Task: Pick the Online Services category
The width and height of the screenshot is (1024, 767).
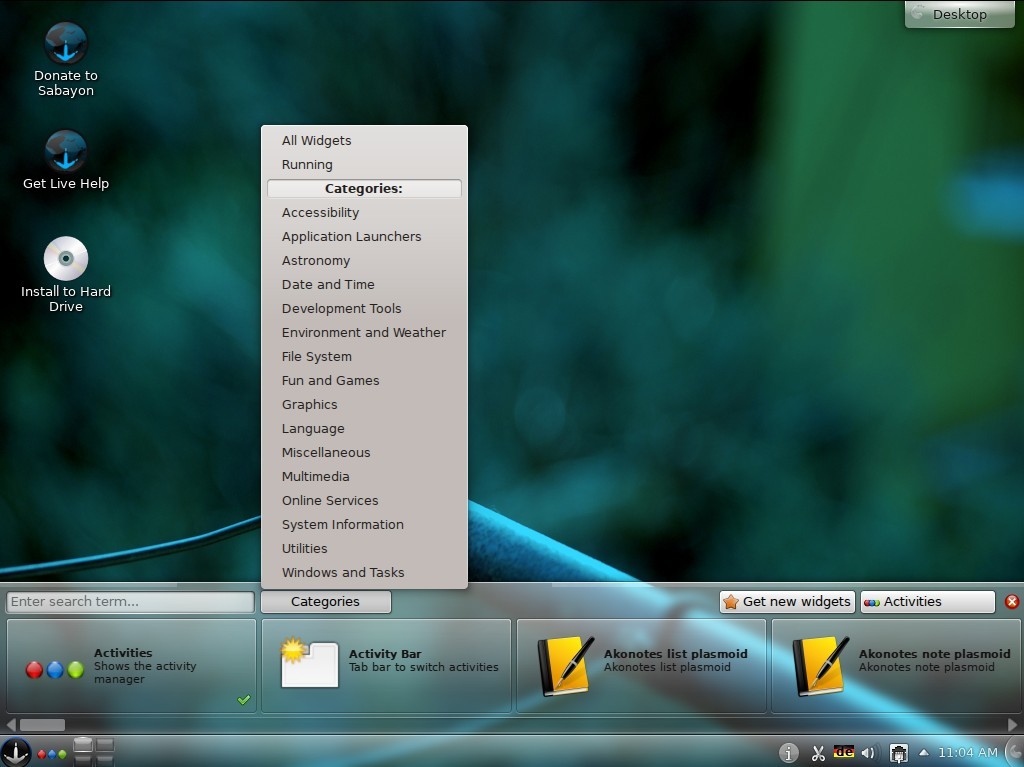Action: pyautogui.click(x=364, y=500)
